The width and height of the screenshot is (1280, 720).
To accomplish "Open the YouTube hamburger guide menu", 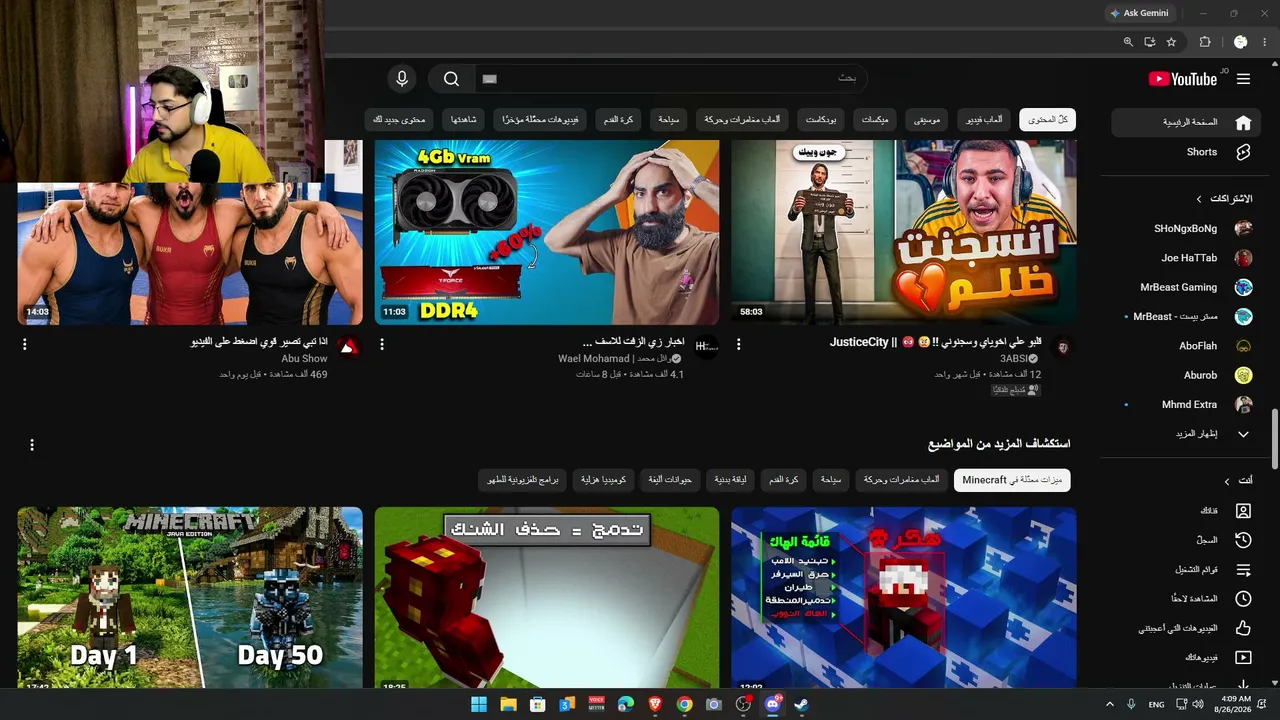I will click(x=1243, y=79).
